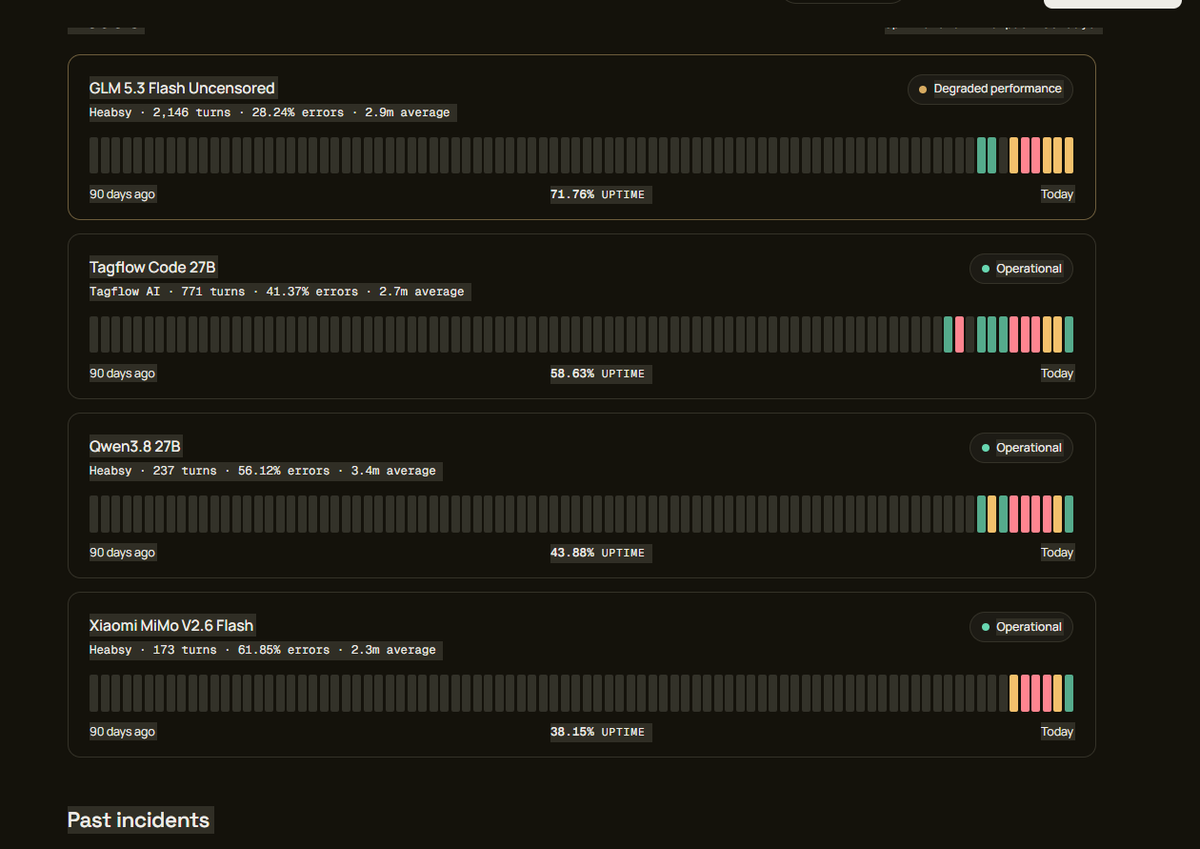Click the Operational badge for Xiaomi MiMo V2.6 Flash
Screen dimensions: 1200x849
[x=1021, y=627]
